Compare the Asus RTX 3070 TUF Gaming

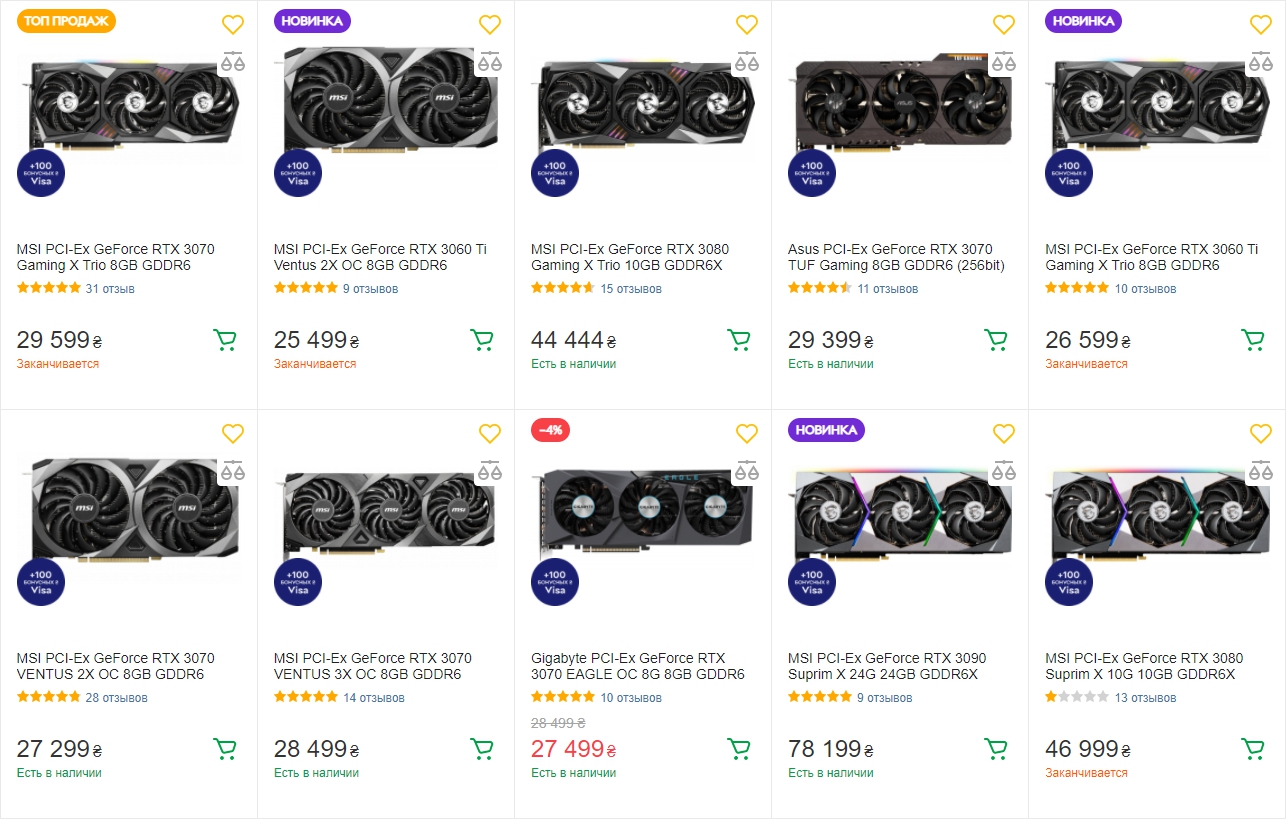pos(1003,61)
